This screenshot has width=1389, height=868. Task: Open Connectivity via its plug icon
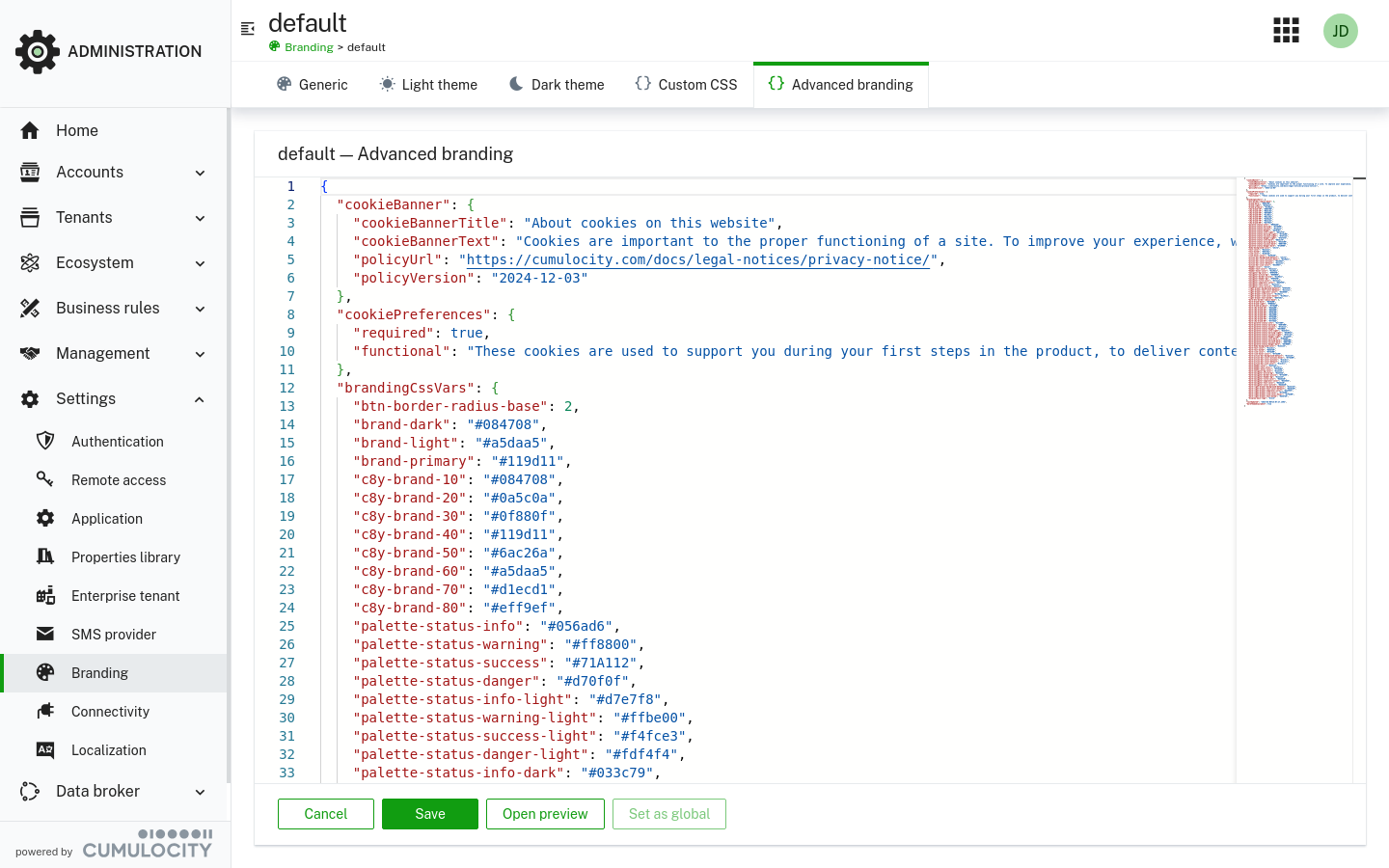click(x=45, y=711)
